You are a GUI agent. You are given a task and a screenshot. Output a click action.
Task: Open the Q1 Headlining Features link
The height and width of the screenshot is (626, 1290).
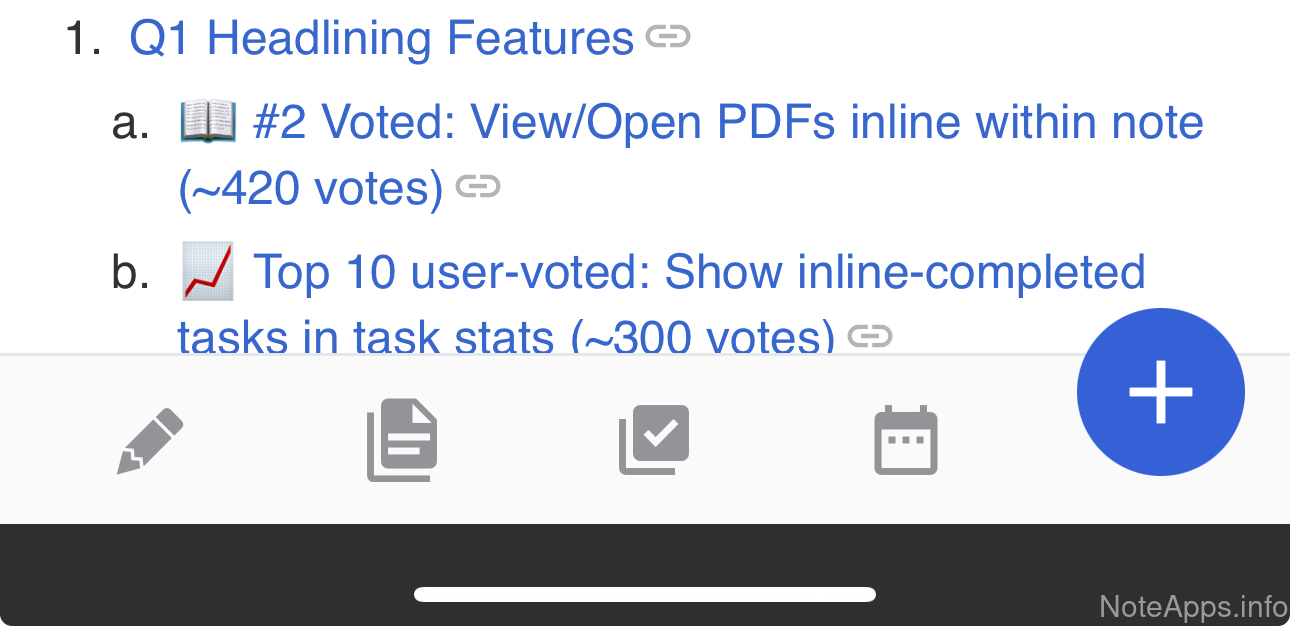coord(381,39)
